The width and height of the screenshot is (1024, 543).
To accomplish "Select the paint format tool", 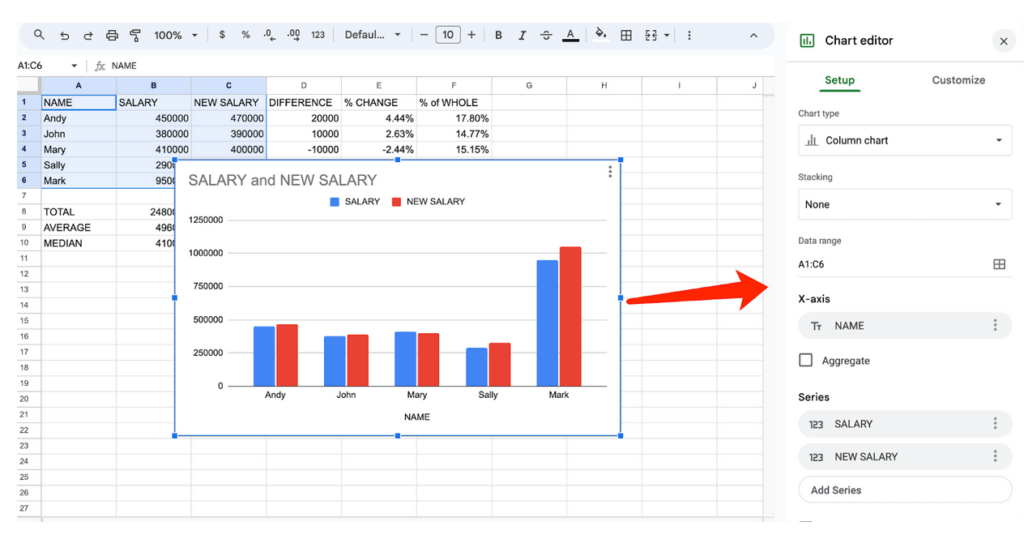I will [135, 35].
